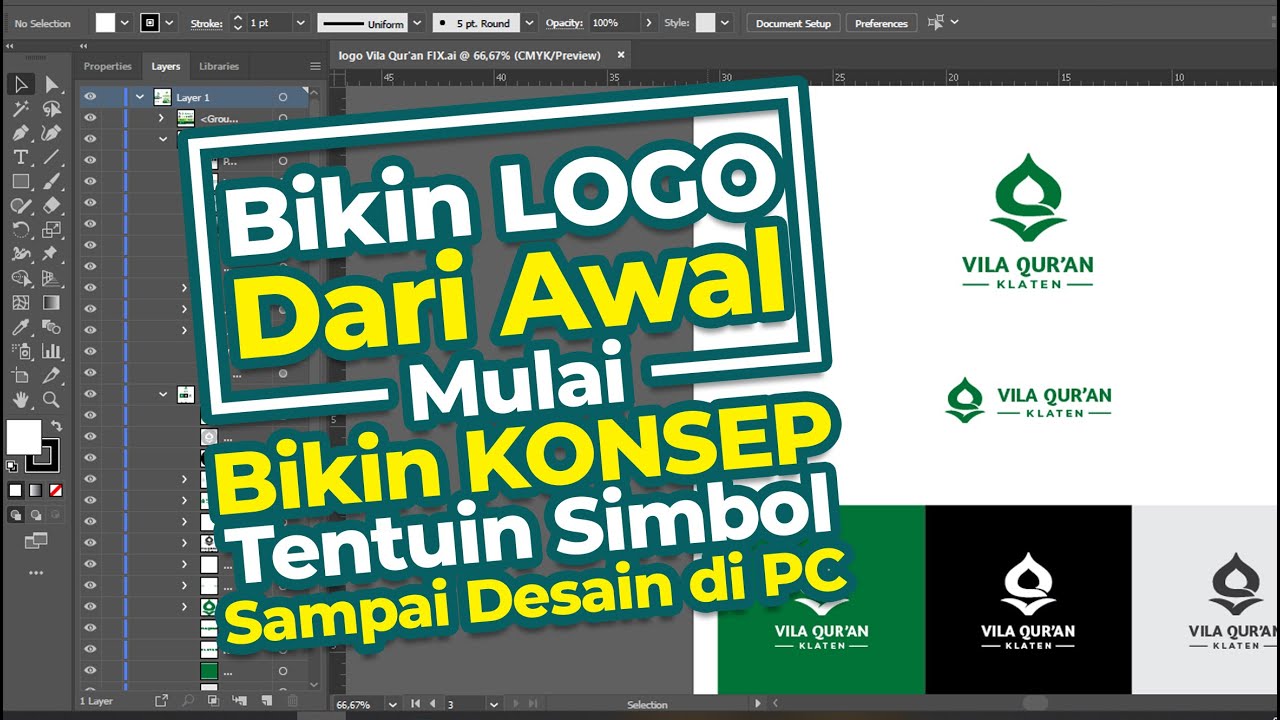Switch to the Layers tab
Viewport: 1280px width, 720px height.
tap(166, 66)
